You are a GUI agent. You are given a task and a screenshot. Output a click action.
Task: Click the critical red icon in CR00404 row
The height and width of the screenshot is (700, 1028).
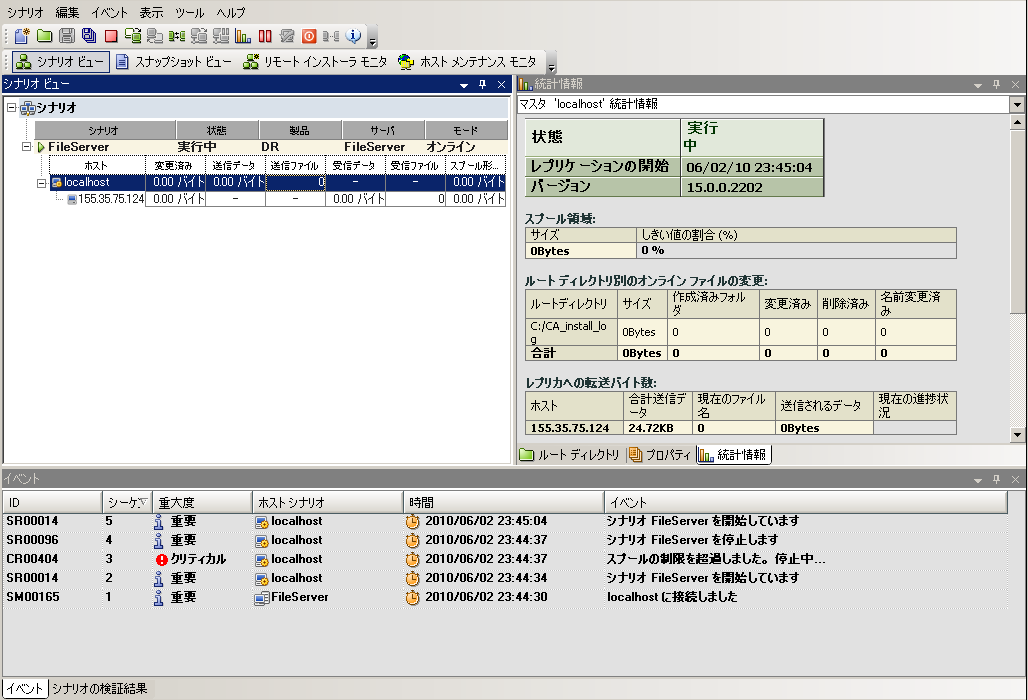point(161,560)
